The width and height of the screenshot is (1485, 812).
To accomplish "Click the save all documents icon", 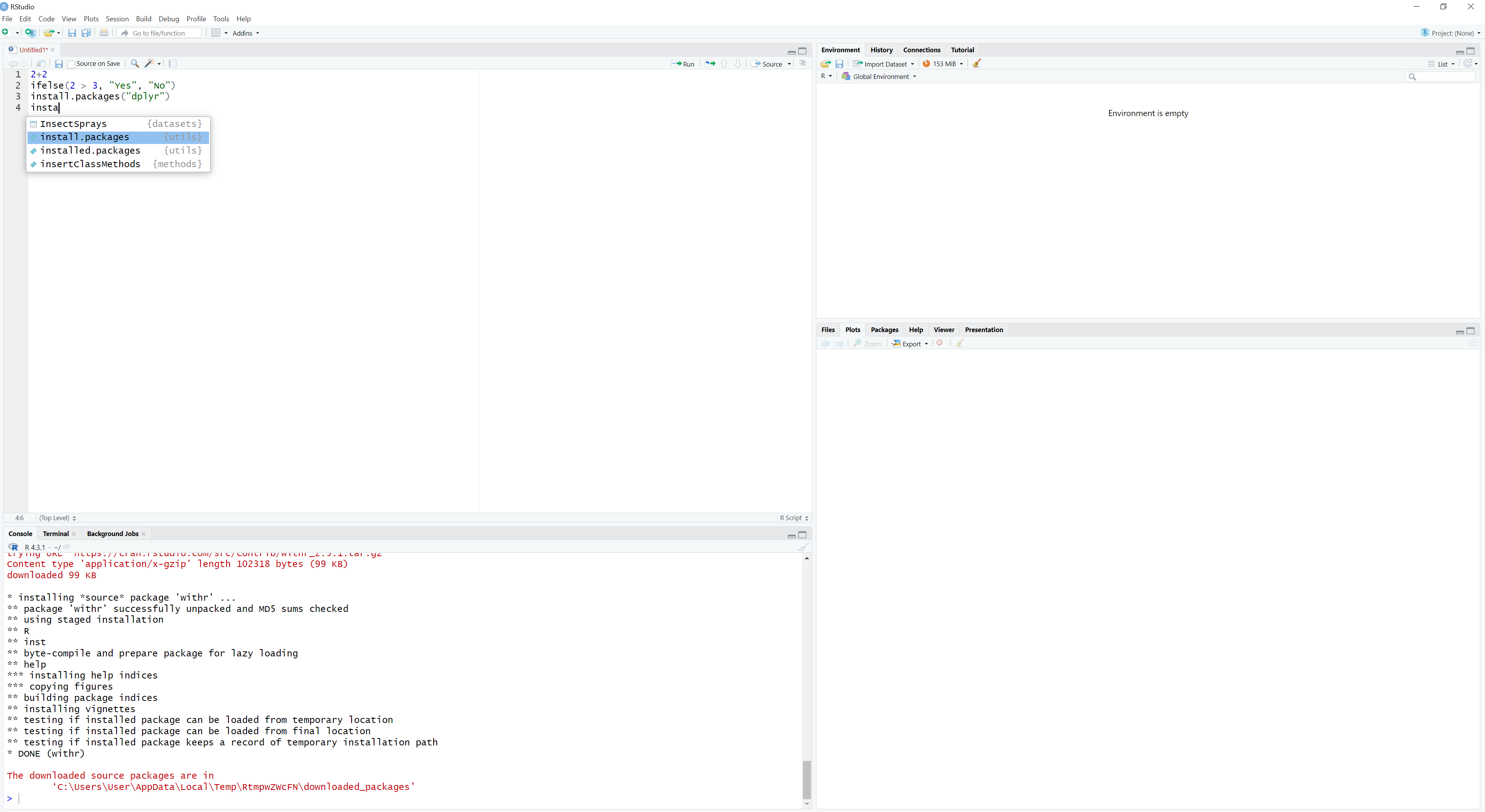I will pyautogui.click(x=86, y=33).
